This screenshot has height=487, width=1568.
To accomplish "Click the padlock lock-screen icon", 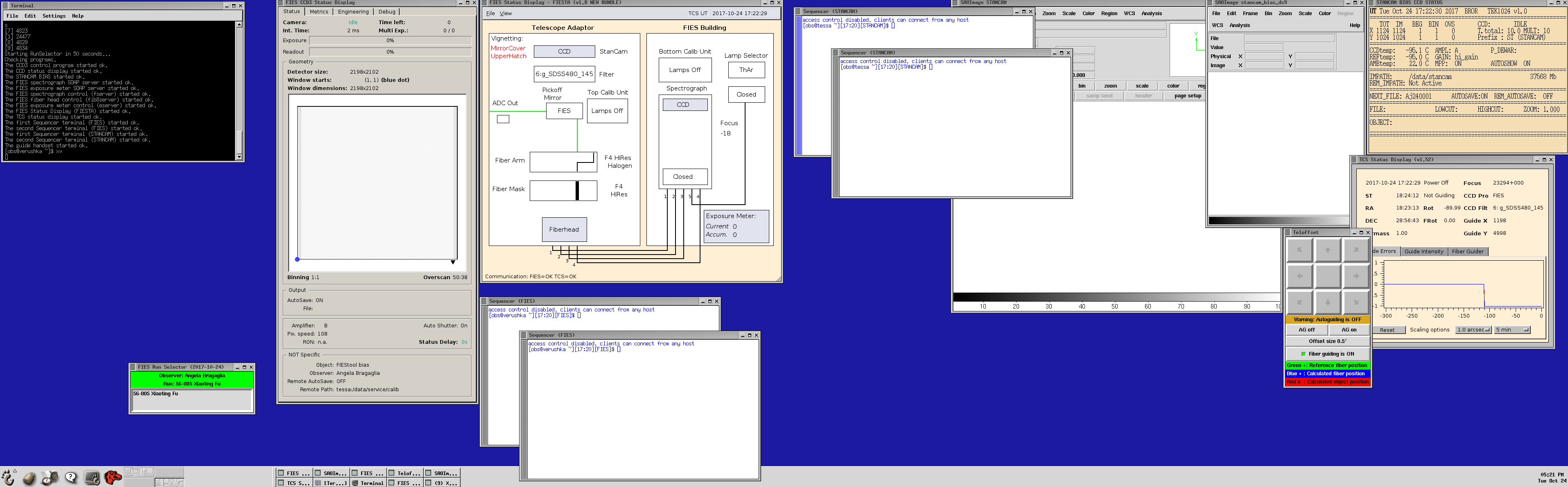I will (x=29, y=478).
